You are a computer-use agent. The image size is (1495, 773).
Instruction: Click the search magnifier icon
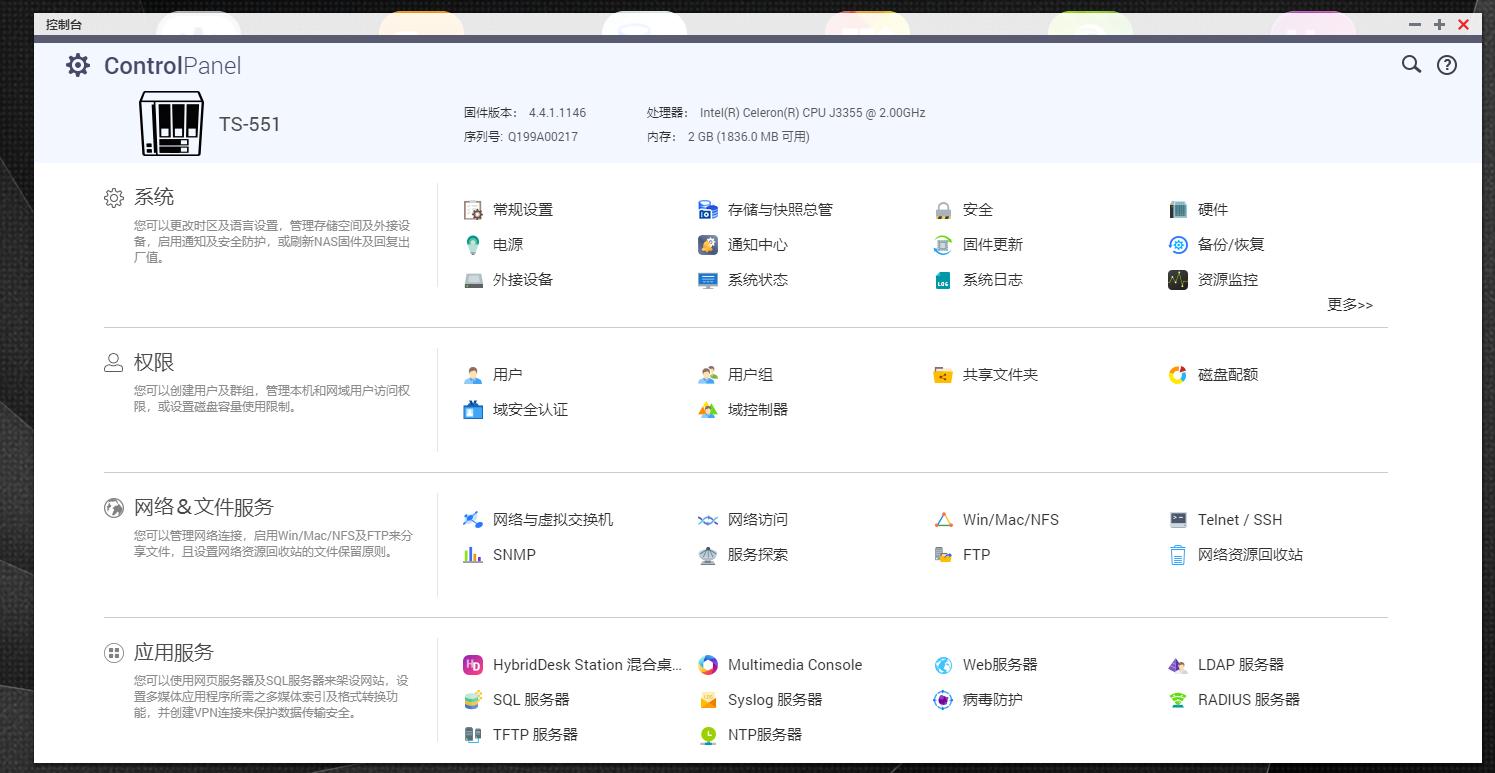(1410, 64)
